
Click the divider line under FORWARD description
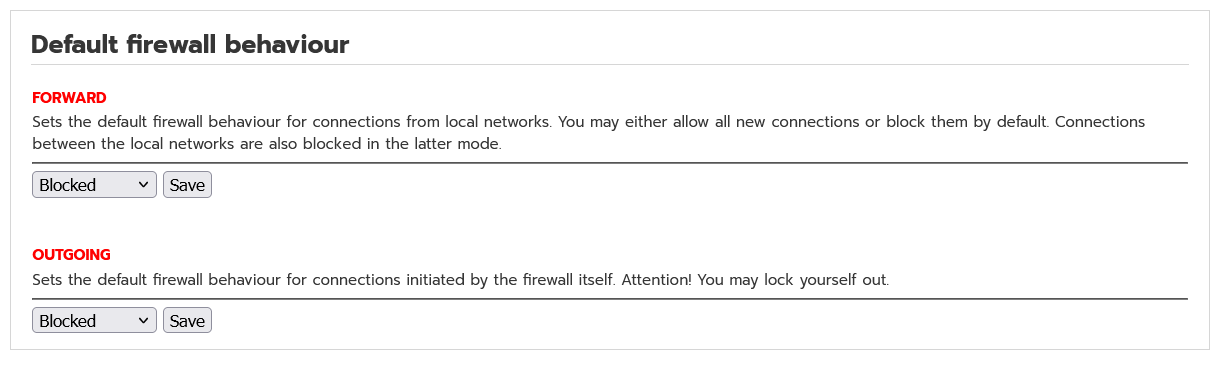pos(610,162)
